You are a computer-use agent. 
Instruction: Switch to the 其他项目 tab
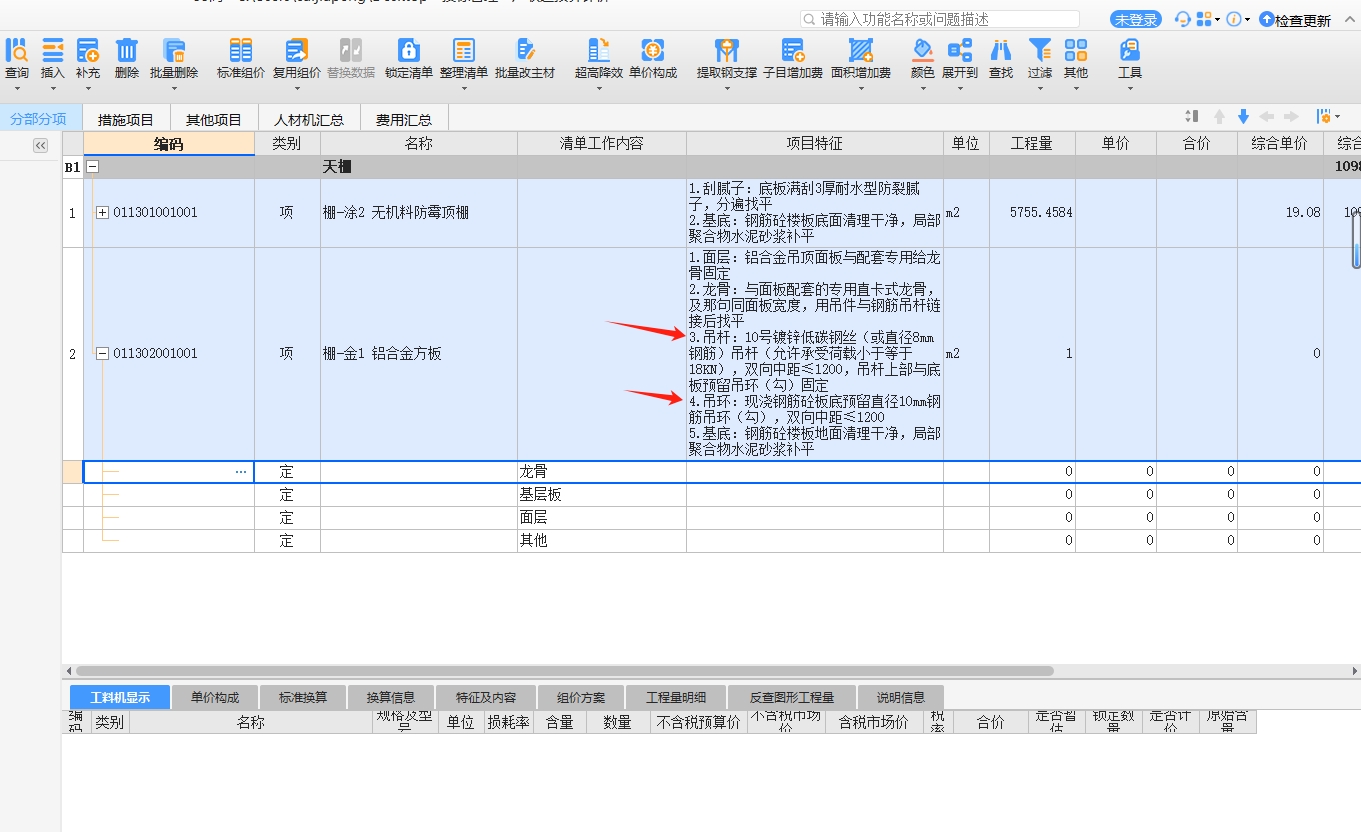point(214,119)
